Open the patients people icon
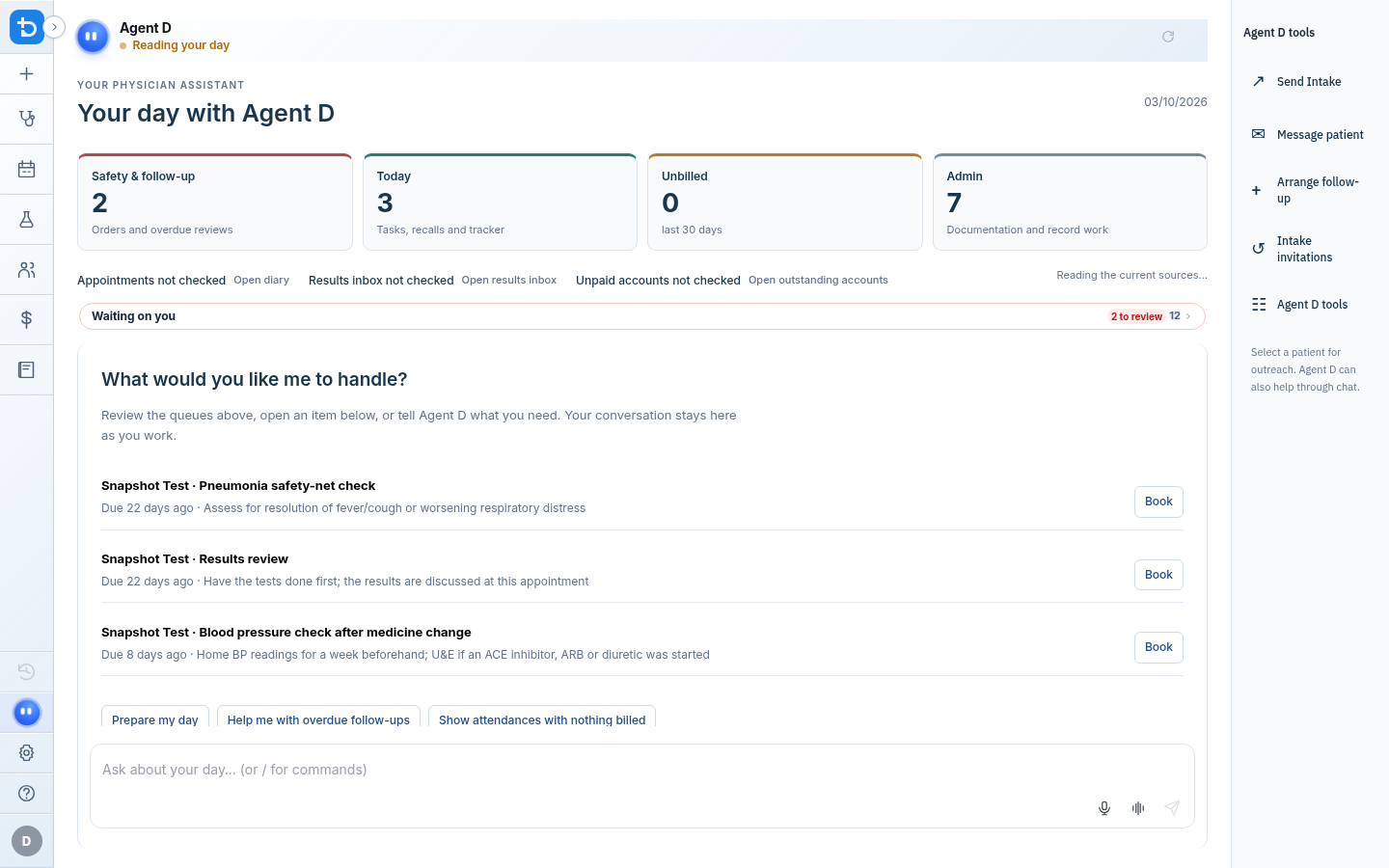 [26, 269]
